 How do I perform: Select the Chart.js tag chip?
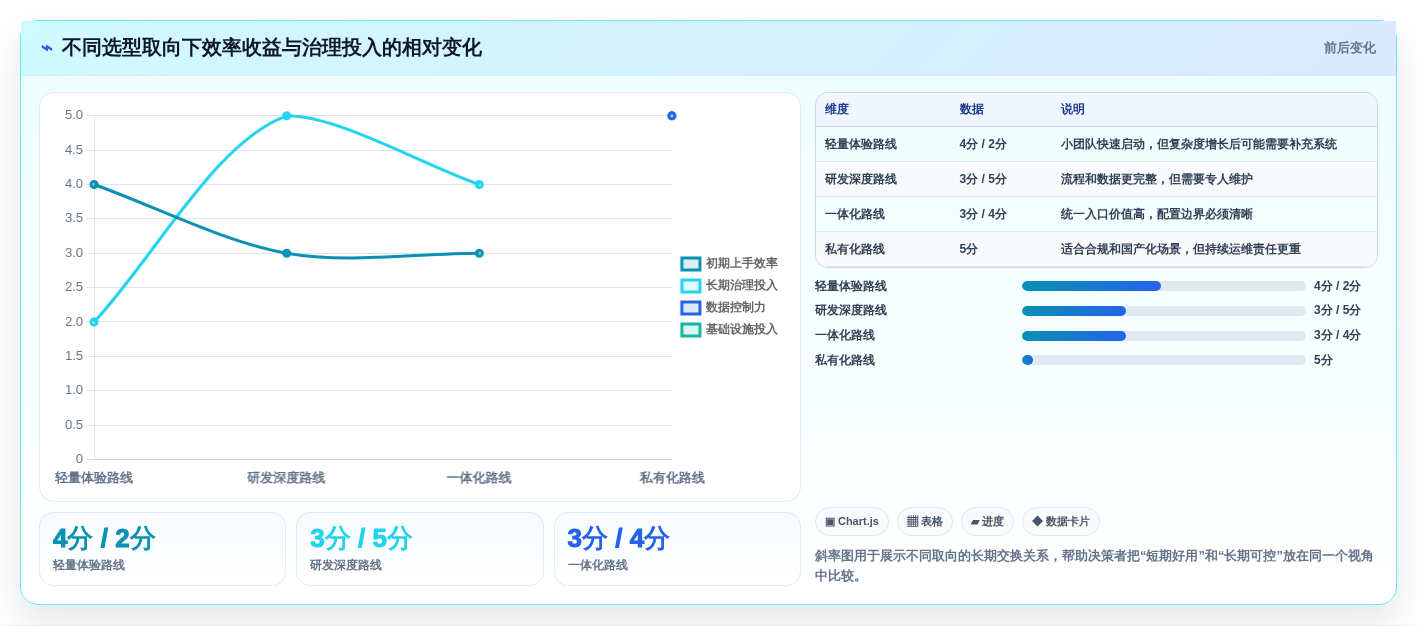click(x=852, y=522)
